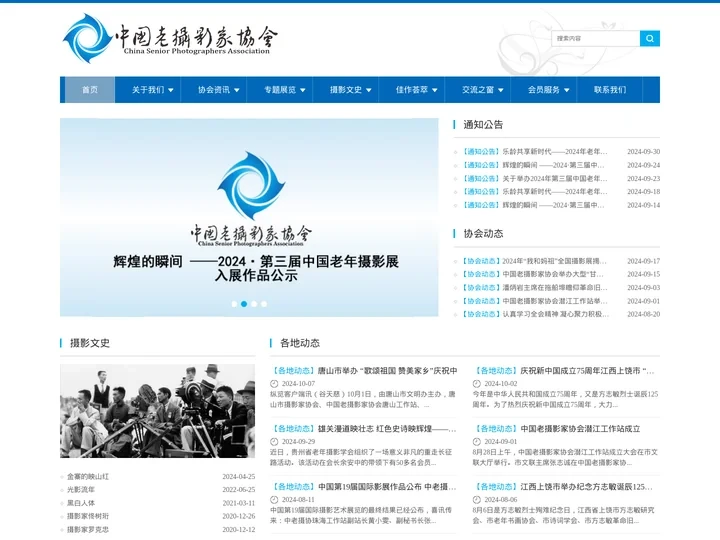This screenshot has width=720, height=540.
Task: Click the clock icon beside 2024-08-06
Action: 477,500
